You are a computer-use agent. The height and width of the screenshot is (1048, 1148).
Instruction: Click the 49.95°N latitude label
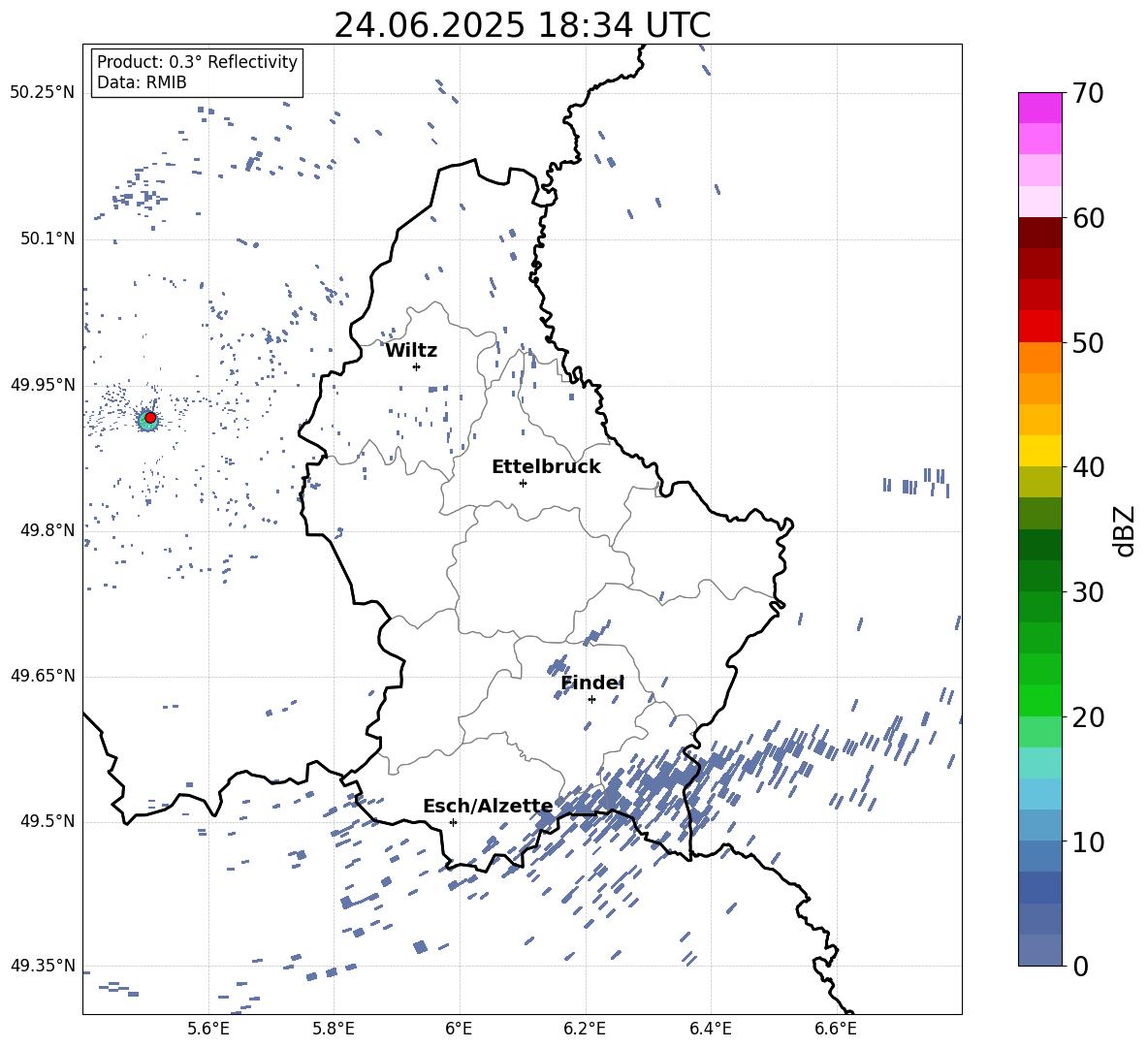point(43,385)
